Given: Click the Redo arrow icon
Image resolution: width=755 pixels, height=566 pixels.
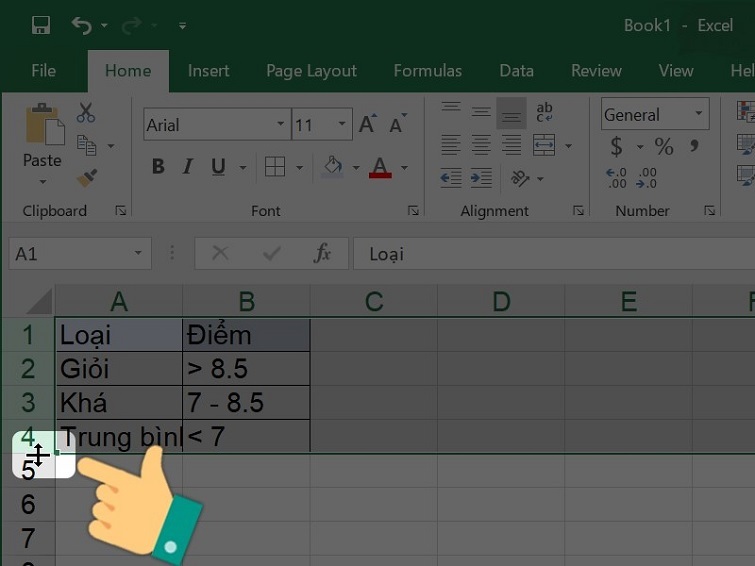Looking at the screenshot, I should tap(131, 25).
